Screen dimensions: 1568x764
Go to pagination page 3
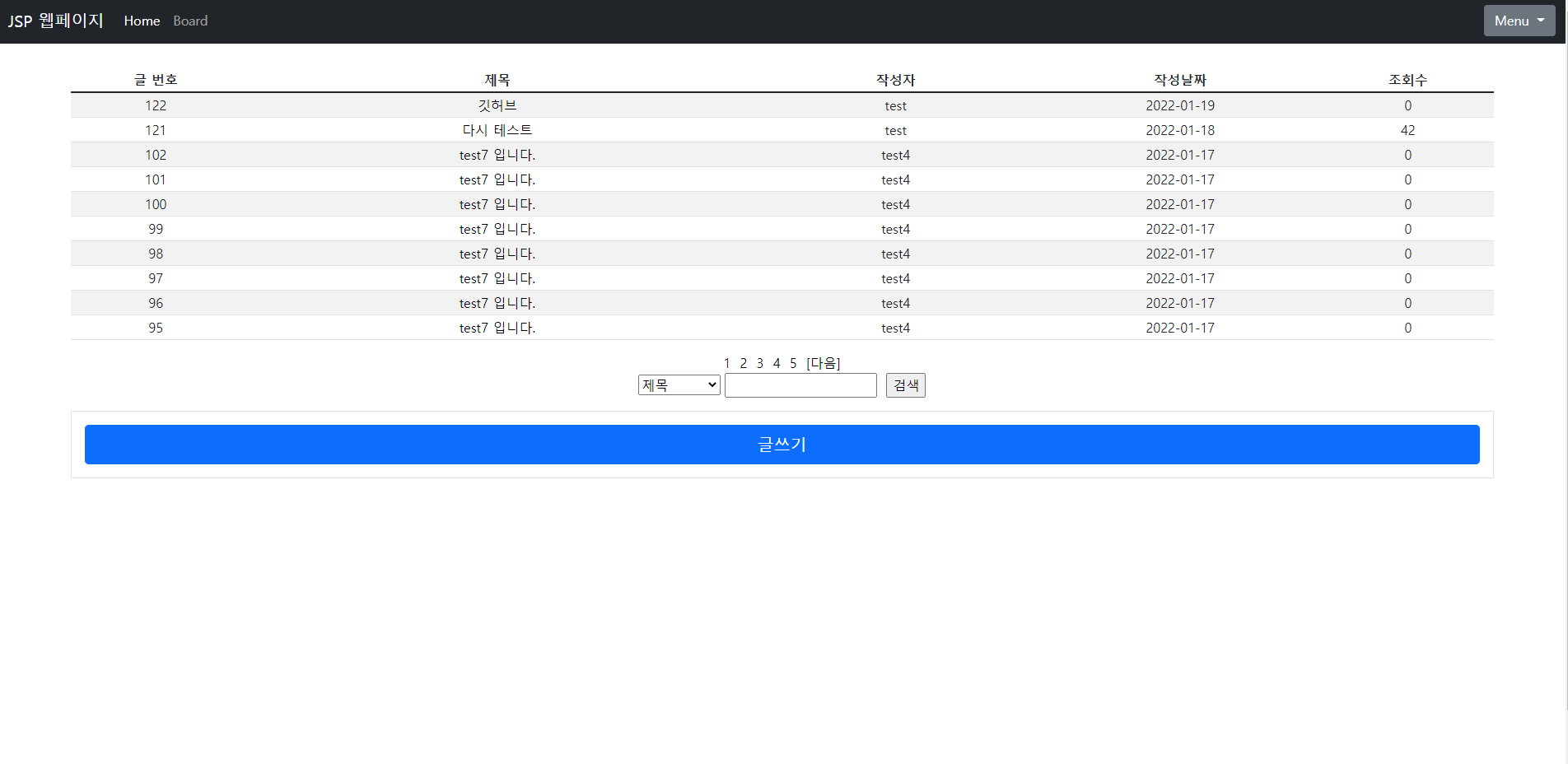[760, 363]
